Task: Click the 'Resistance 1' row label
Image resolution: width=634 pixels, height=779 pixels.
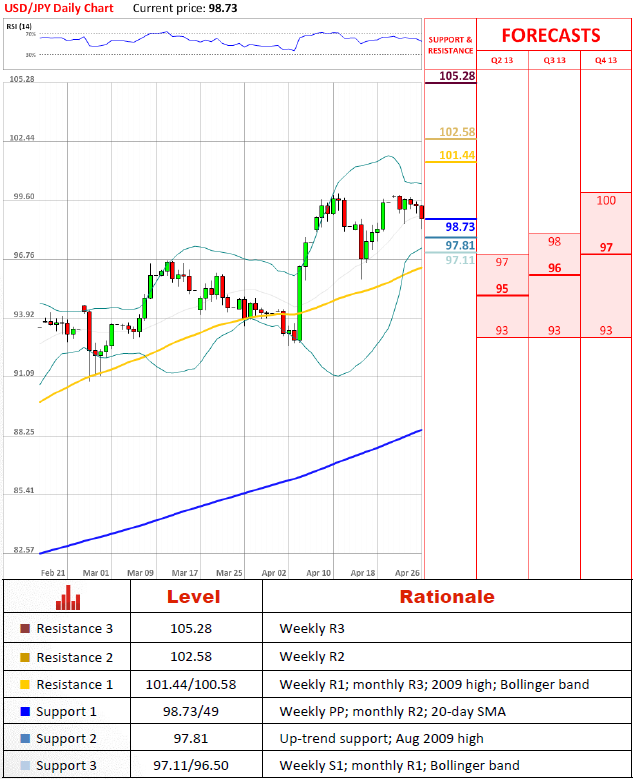Action: (75, 685)
